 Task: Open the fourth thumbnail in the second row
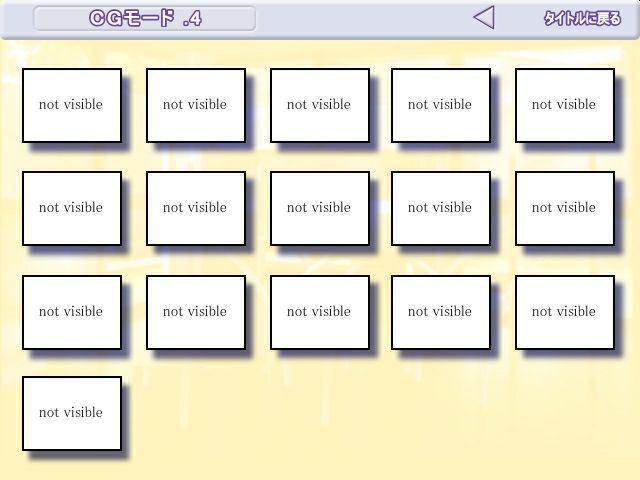tap(440, 208)
